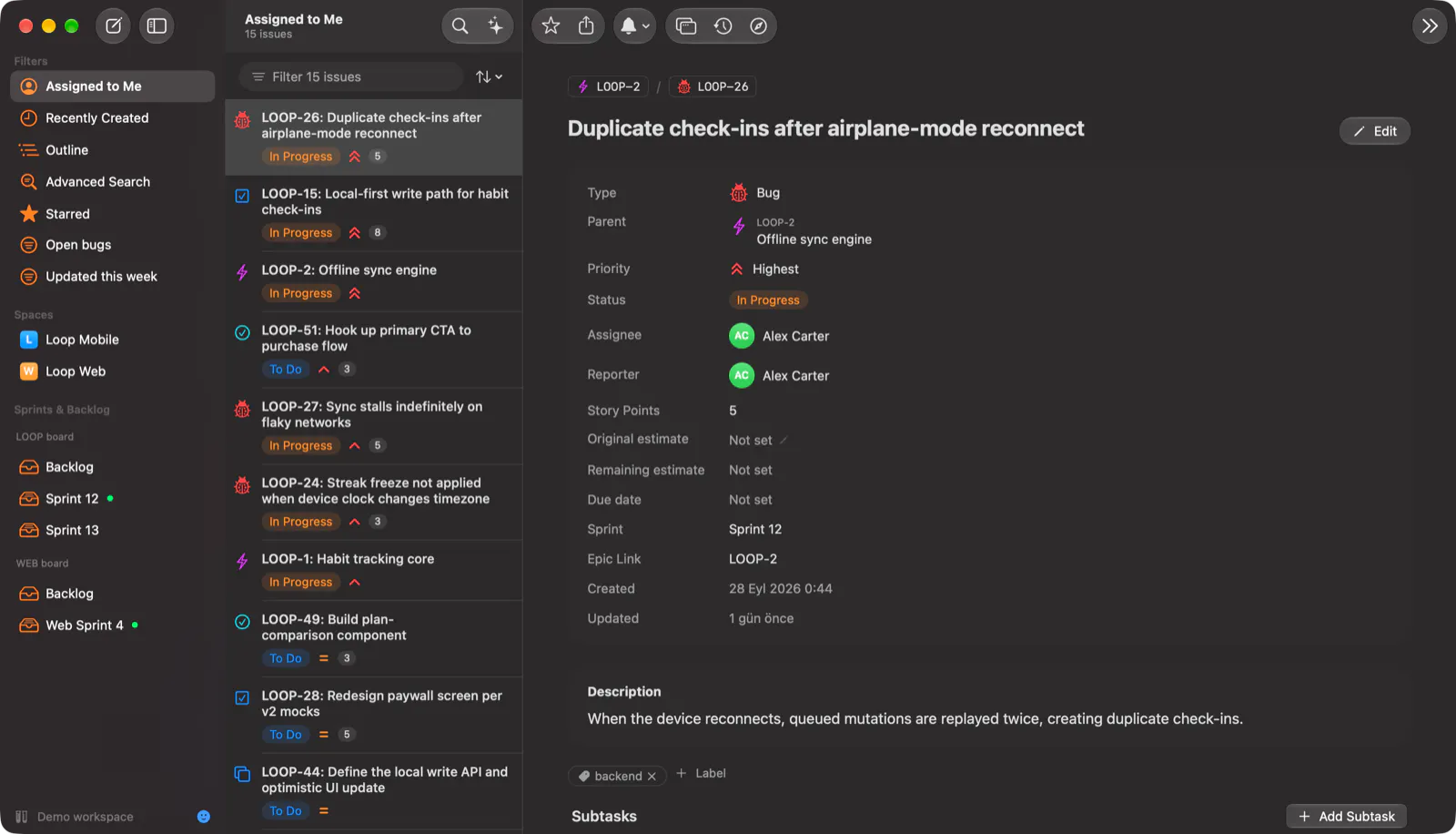Image resolution: width=1456 pixels, height=834 pixels.
Task: Star this issue with star icon
Action: point(551,25)
